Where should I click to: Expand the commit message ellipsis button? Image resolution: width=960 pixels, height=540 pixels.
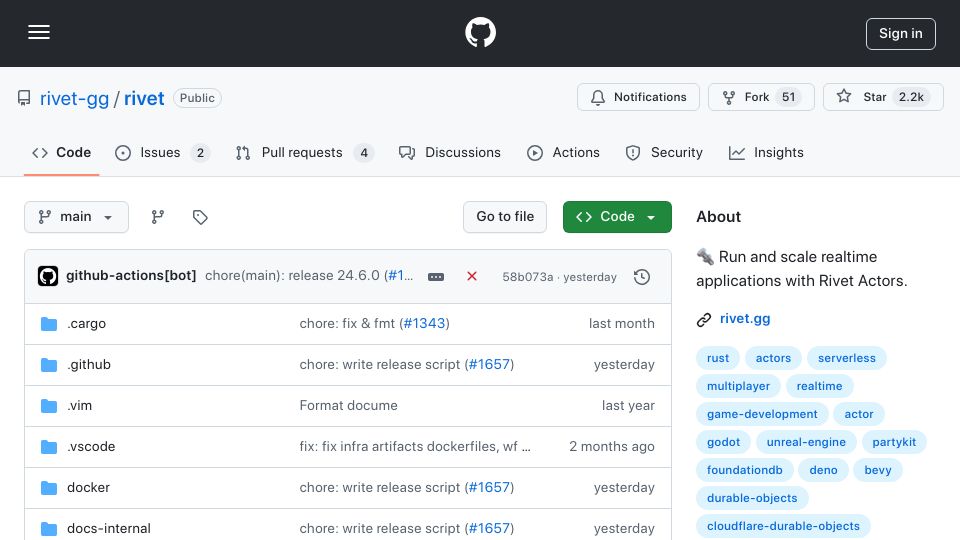tap(436, 277)
